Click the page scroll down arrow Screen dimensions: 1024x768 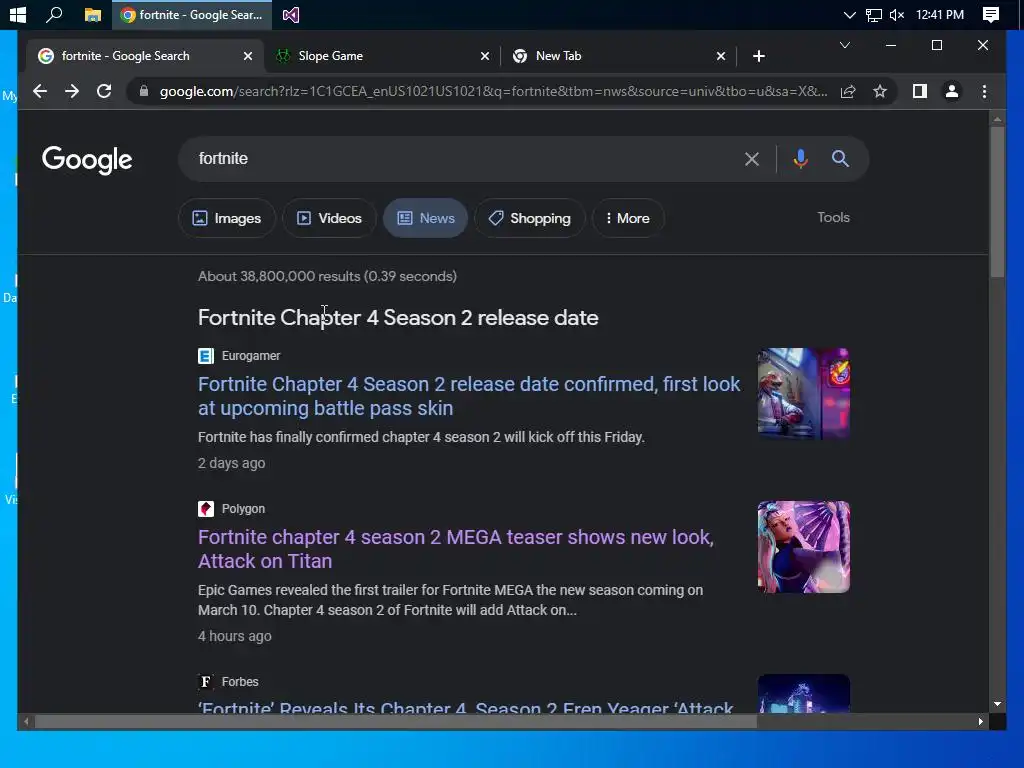pos(997,704)
